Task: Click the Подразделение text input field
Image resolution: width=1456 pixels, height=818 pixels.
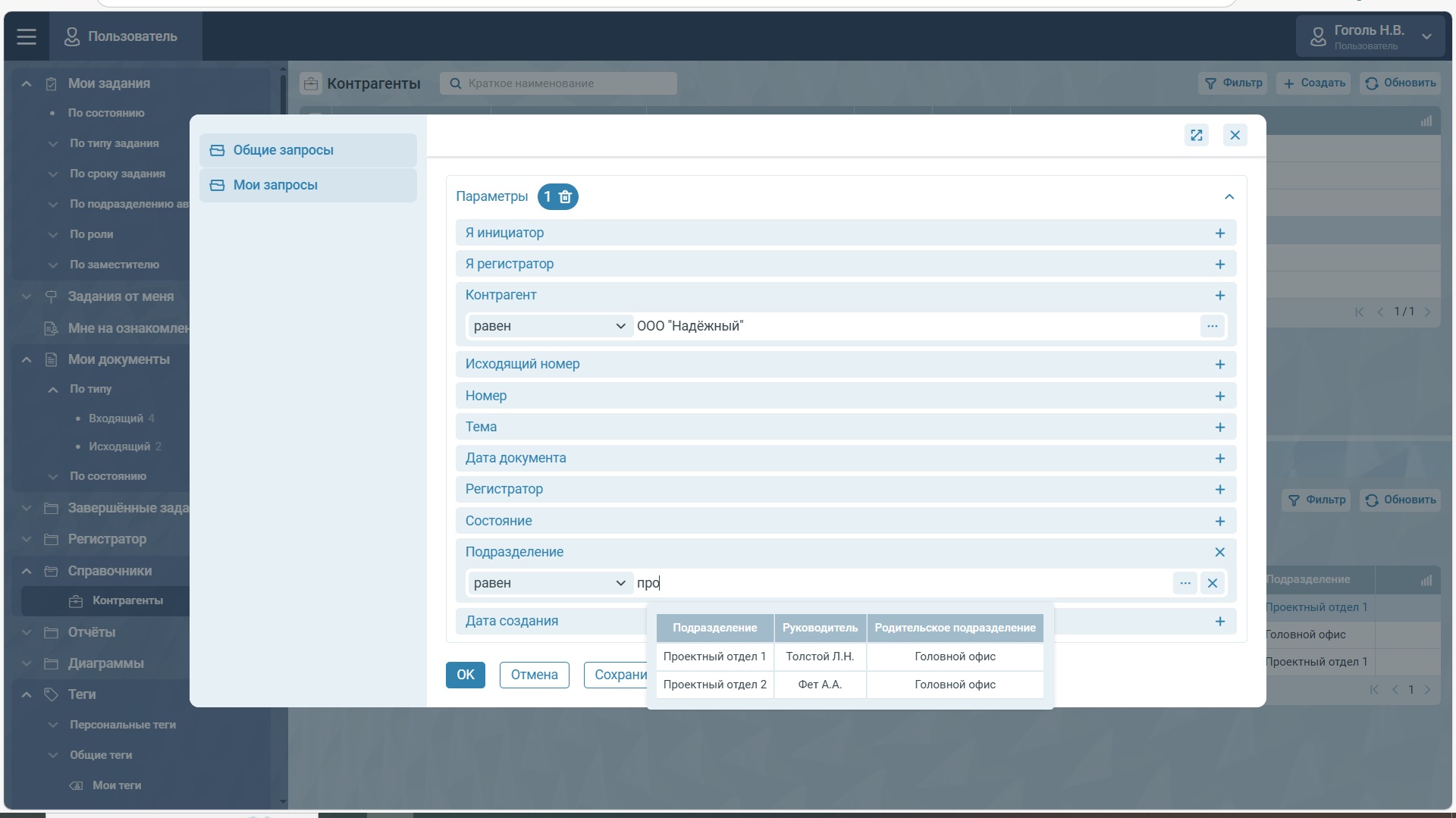Action: (902, 583)
